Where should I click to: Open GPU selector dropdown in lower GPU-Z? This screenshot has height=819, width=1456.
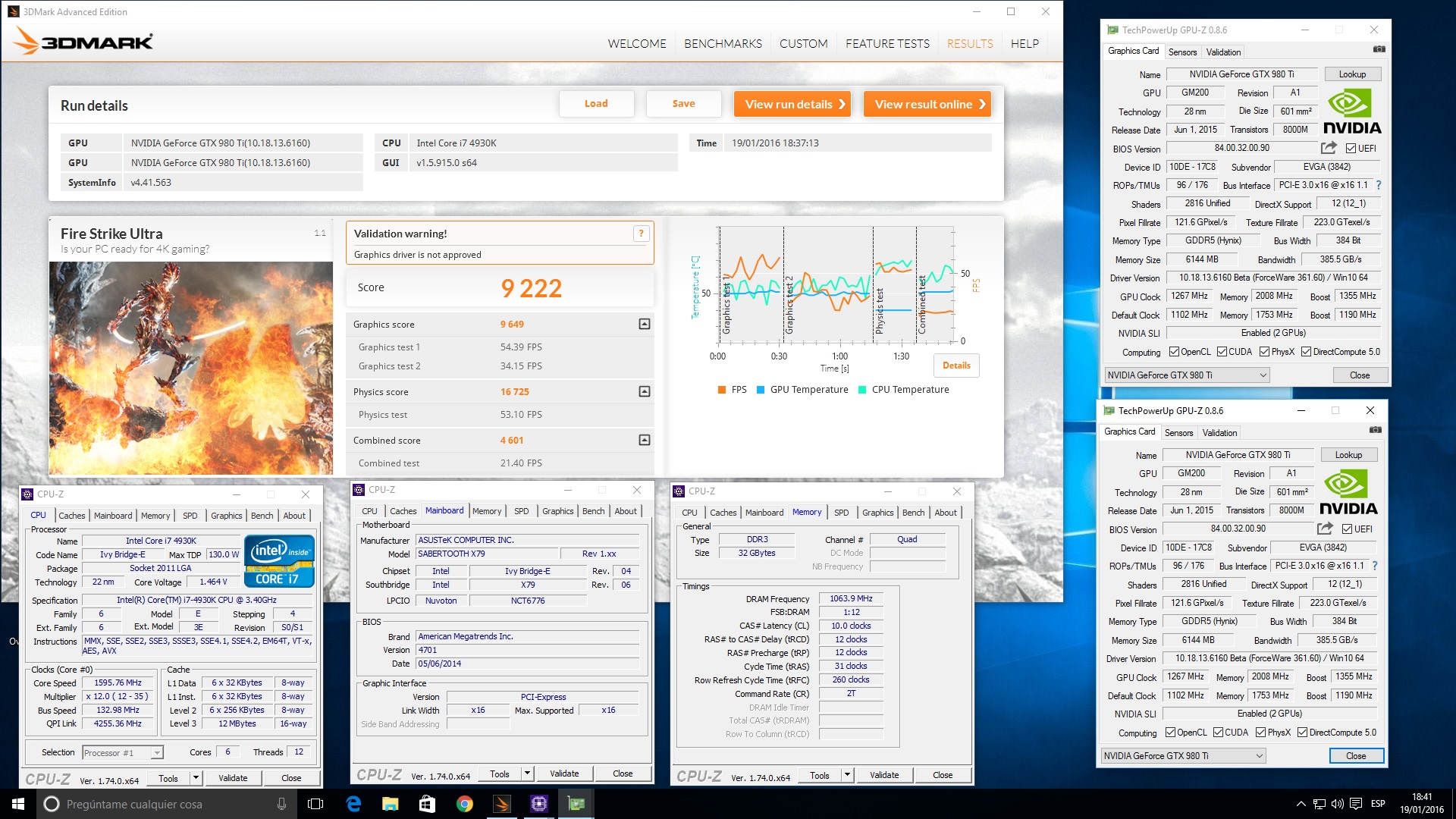pos(1183,756)
